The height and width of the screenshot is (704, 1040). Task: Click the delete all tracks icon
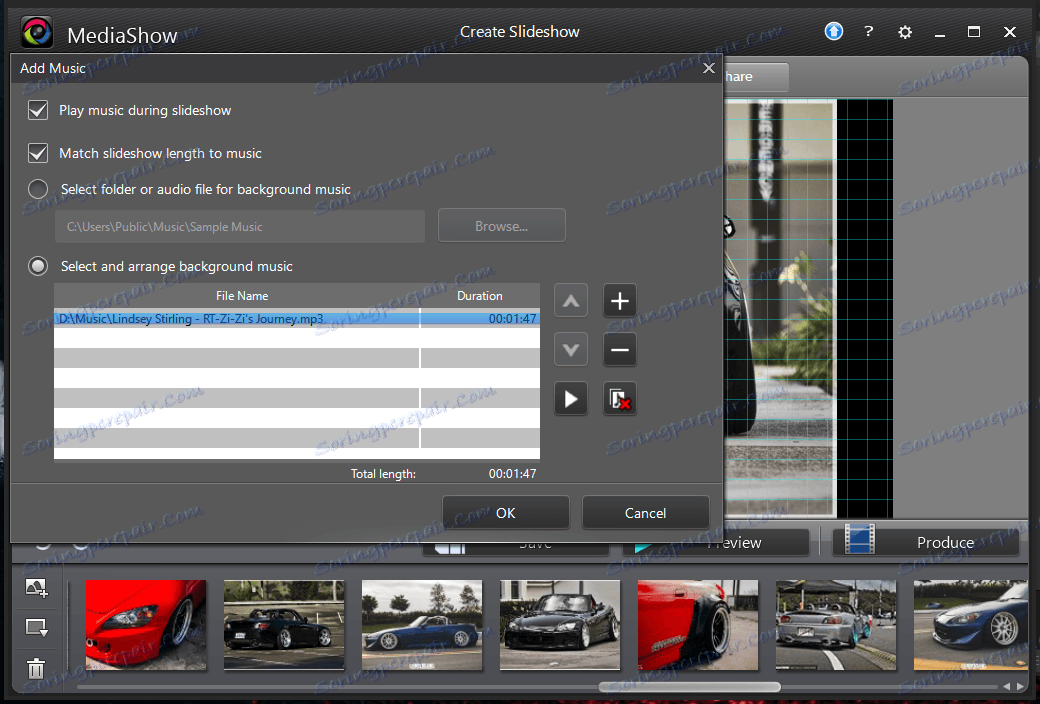pyautogui.click(x=620, y=399)
